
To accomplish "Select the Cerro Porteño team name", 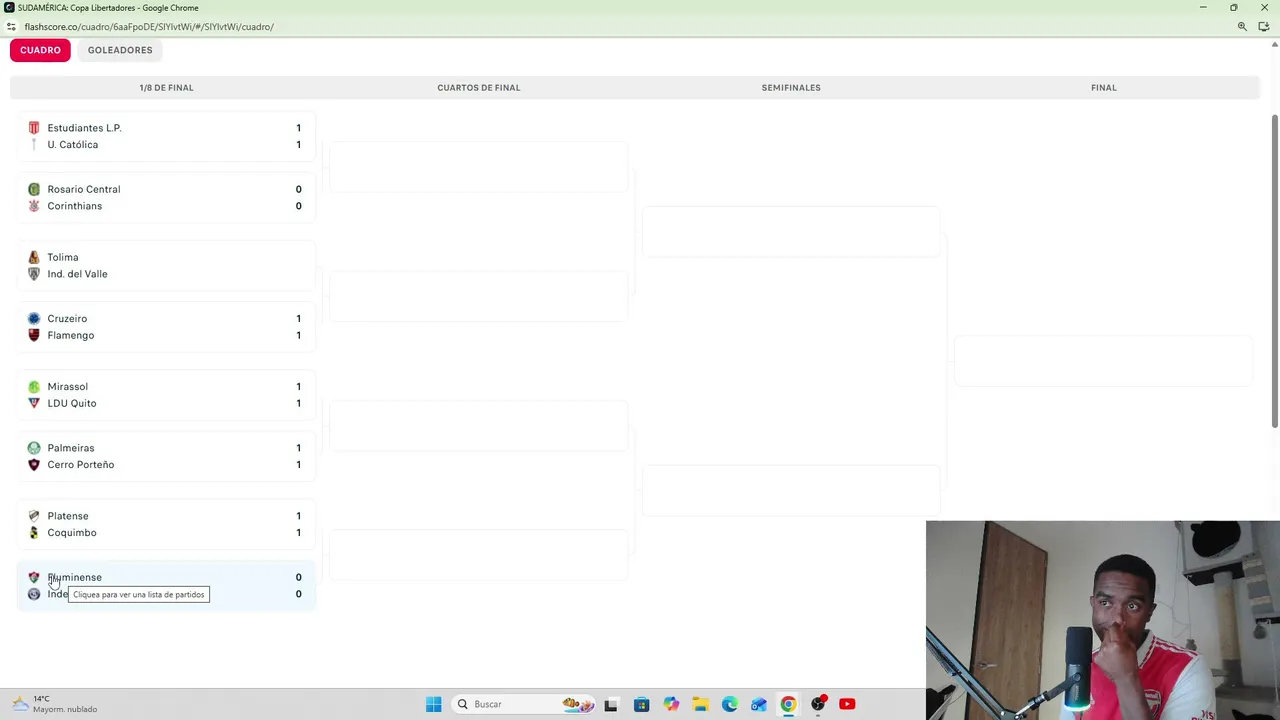I will coord(81,465).
